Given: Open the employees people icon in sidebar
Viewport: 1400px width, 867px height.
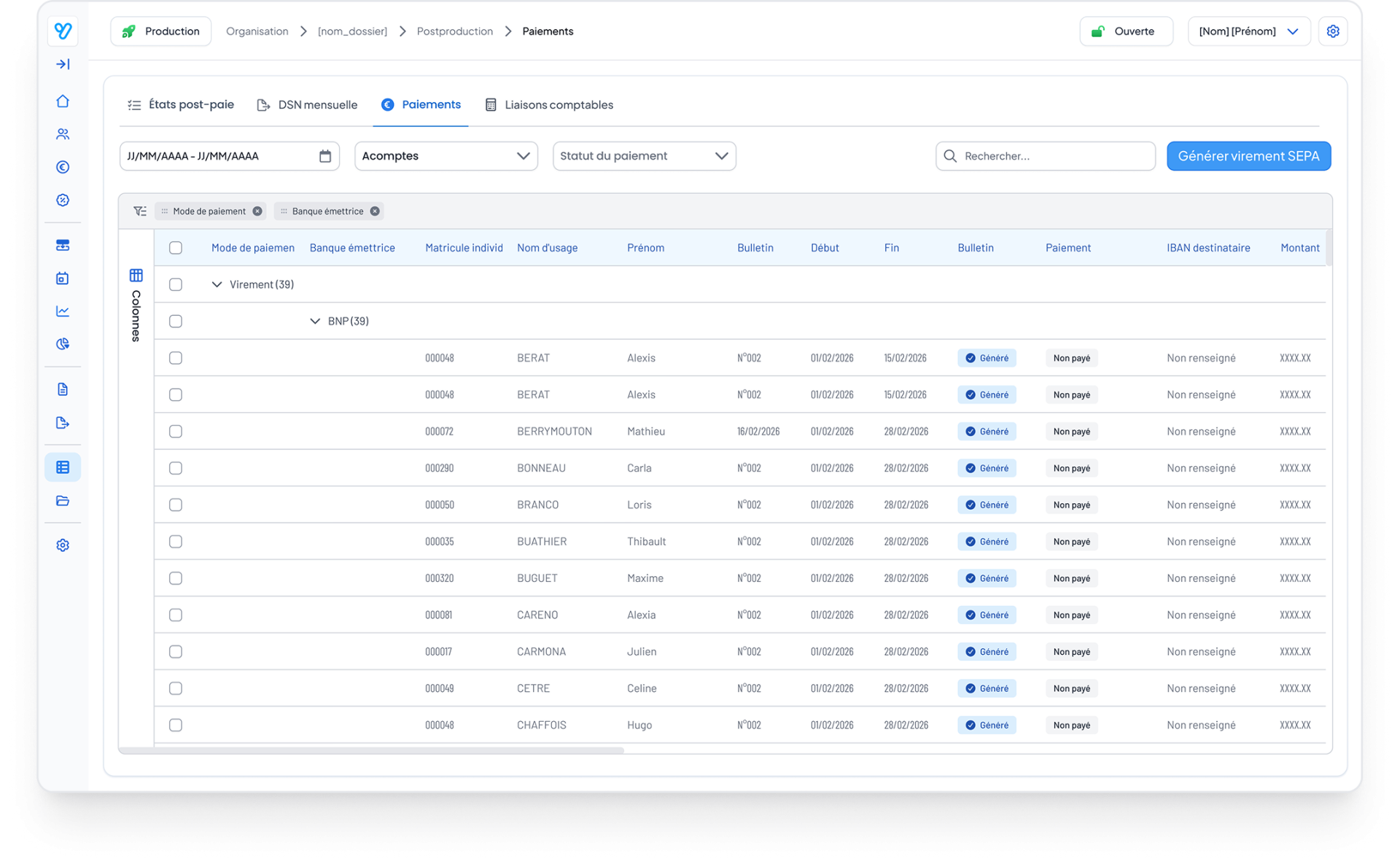Looking at the screenshot, I should (x=63, y=134).
